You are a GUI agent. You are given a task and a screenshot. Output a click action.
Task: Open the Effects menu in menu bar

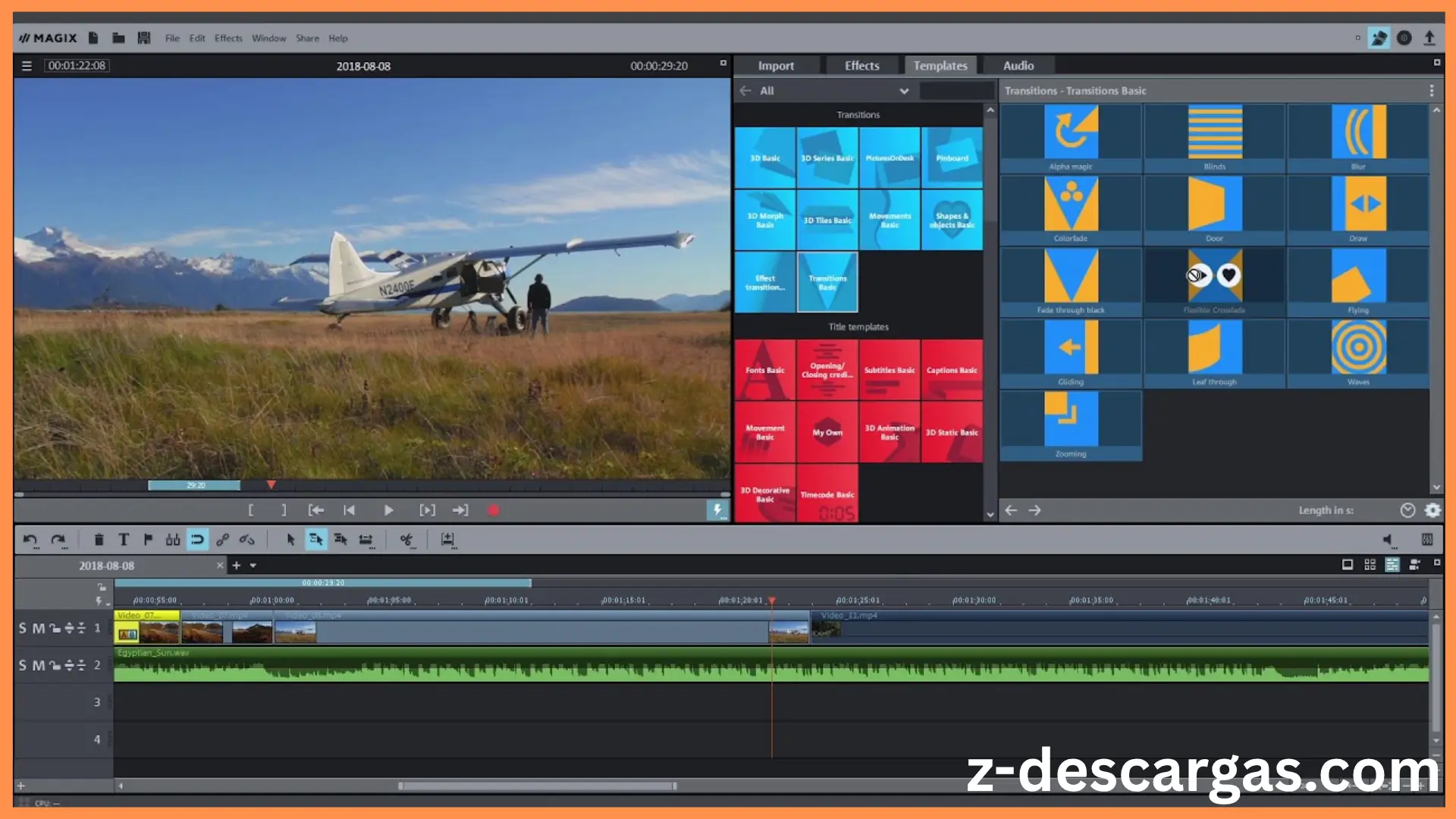tap(228, 38)
